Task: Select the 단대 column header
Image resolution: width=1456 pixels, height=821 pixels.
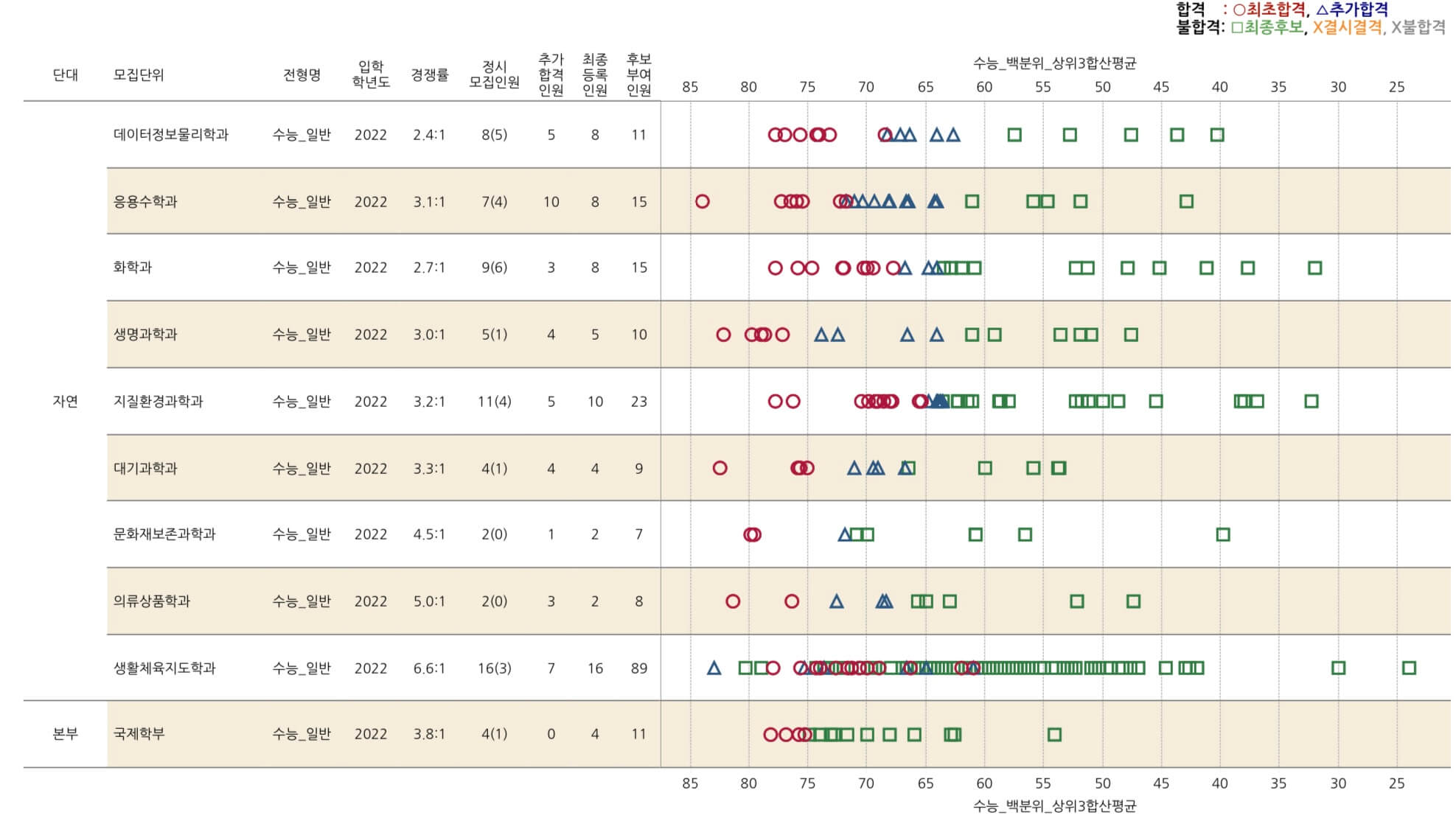Action: click(x=66, y=74)
